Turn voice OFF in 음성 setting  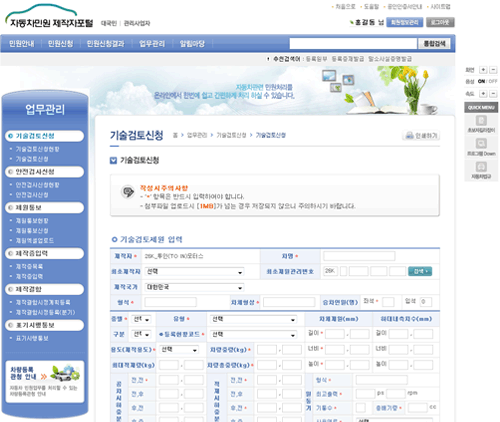click(493, 81)
